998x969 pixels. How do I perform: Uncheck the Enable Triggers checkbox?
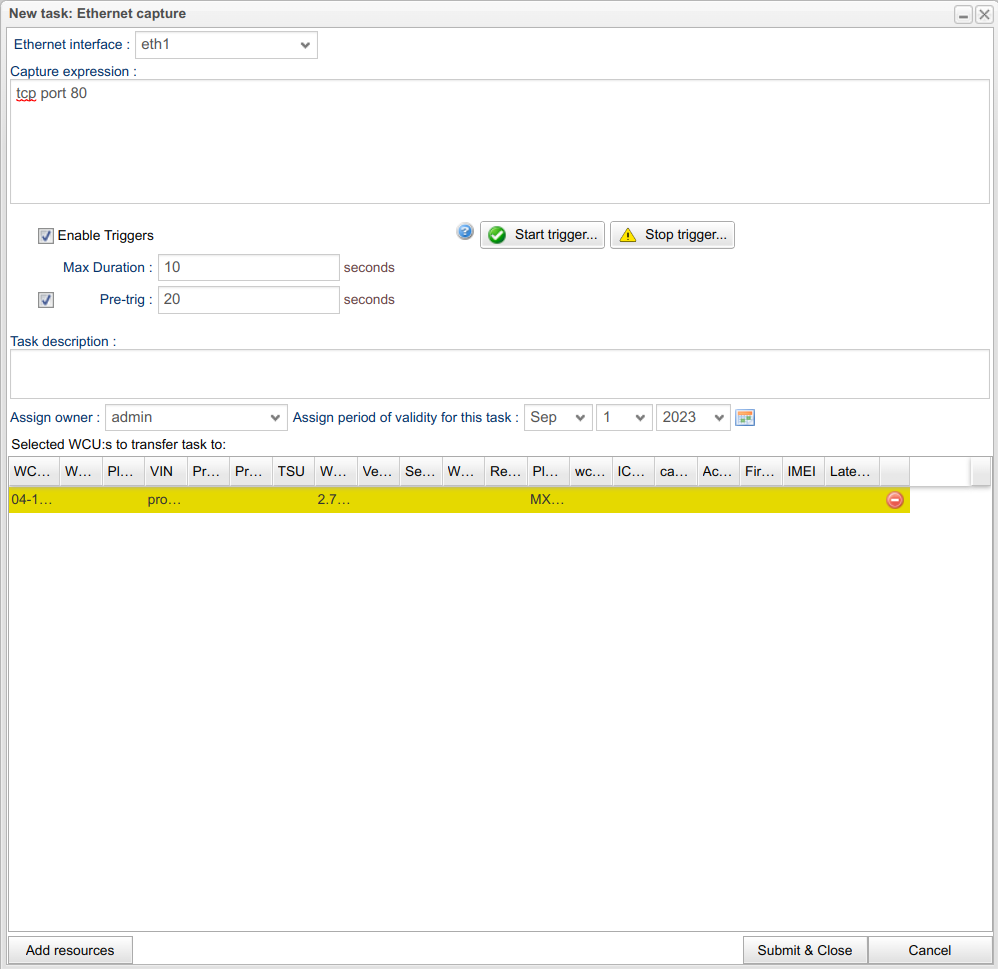click(x=46, y=236)
